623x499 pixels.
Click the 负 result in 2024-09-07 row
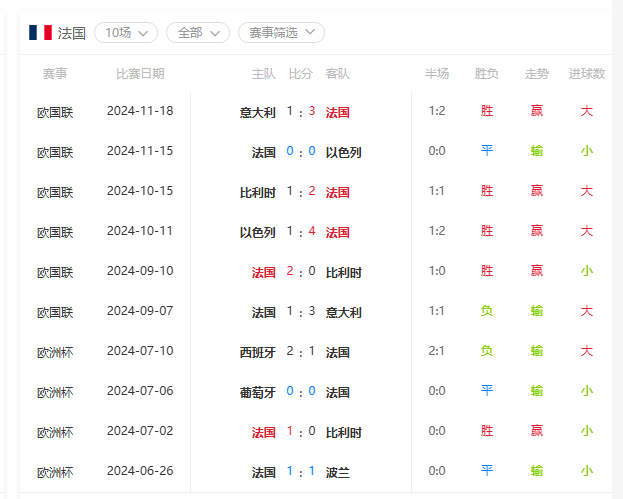click(486, 311)
